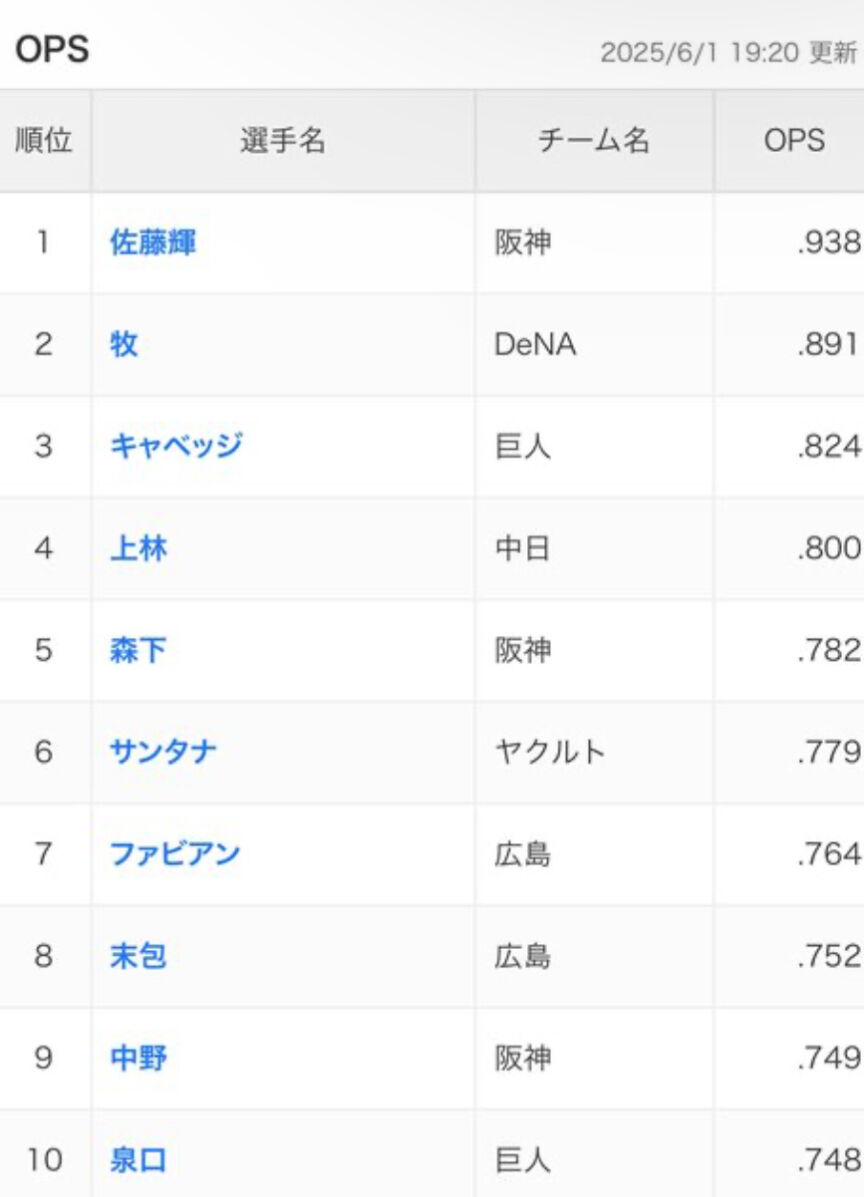Viewport: 864px width, 1197px height.
Task: Open player link 牧
Action: click(124, 344)
